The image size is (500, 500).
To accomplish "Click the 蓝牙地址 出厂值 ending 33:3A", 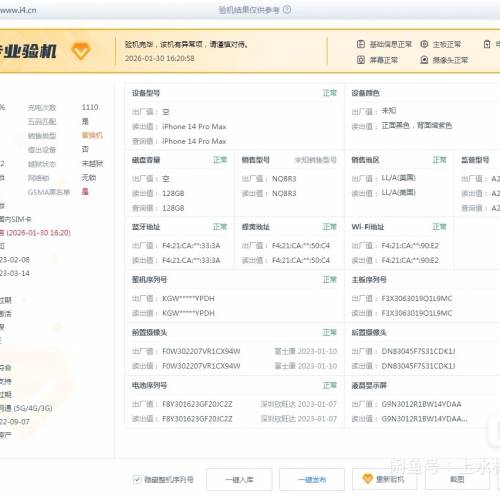I will coord(191,246).
